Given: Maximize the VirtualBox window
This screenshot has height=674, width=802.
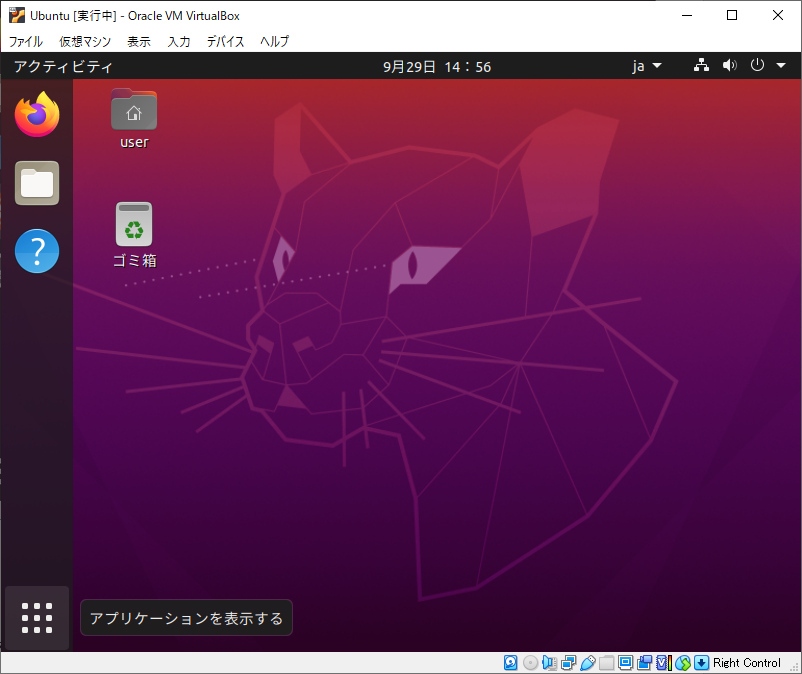Looking at the screenshot, I should (732, 15).
